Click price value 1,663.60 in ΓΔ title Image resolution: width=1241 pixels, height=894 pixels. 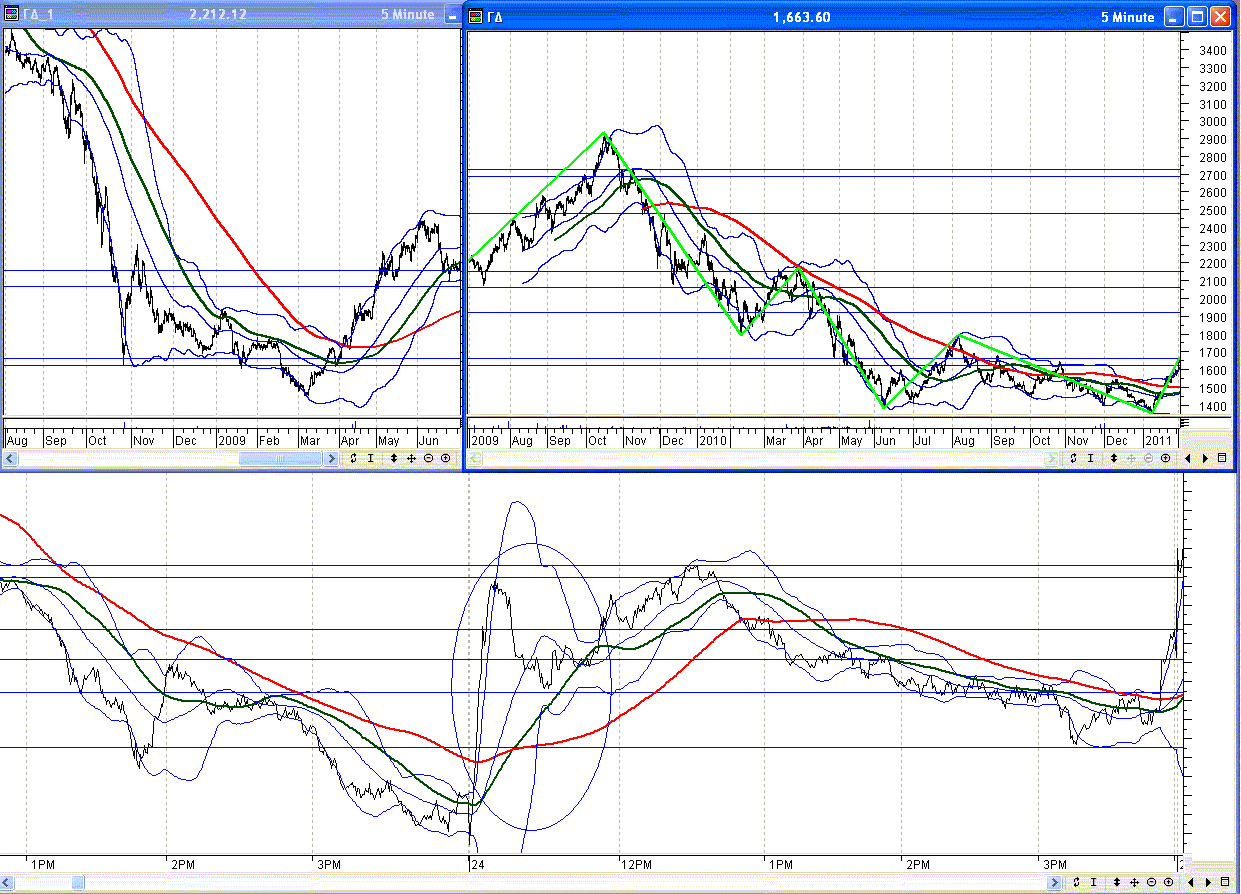click(802, 17)
